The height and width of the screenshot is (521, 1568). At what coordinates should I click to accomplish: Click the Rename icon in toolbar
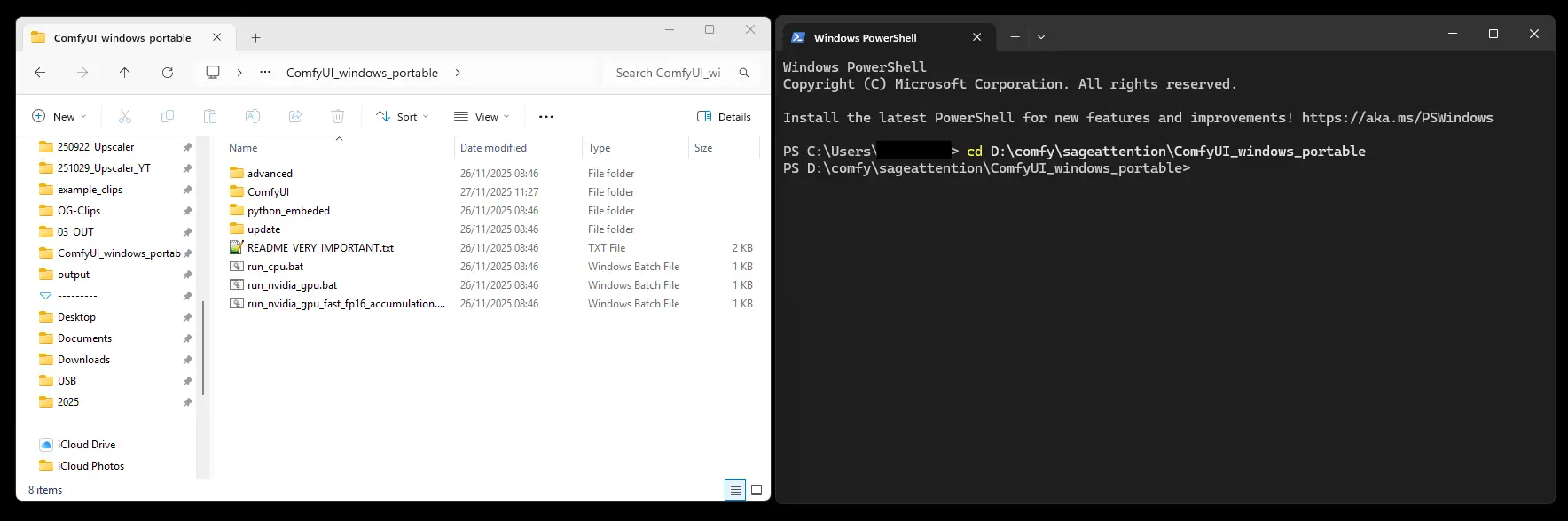(x=253, y=116)
